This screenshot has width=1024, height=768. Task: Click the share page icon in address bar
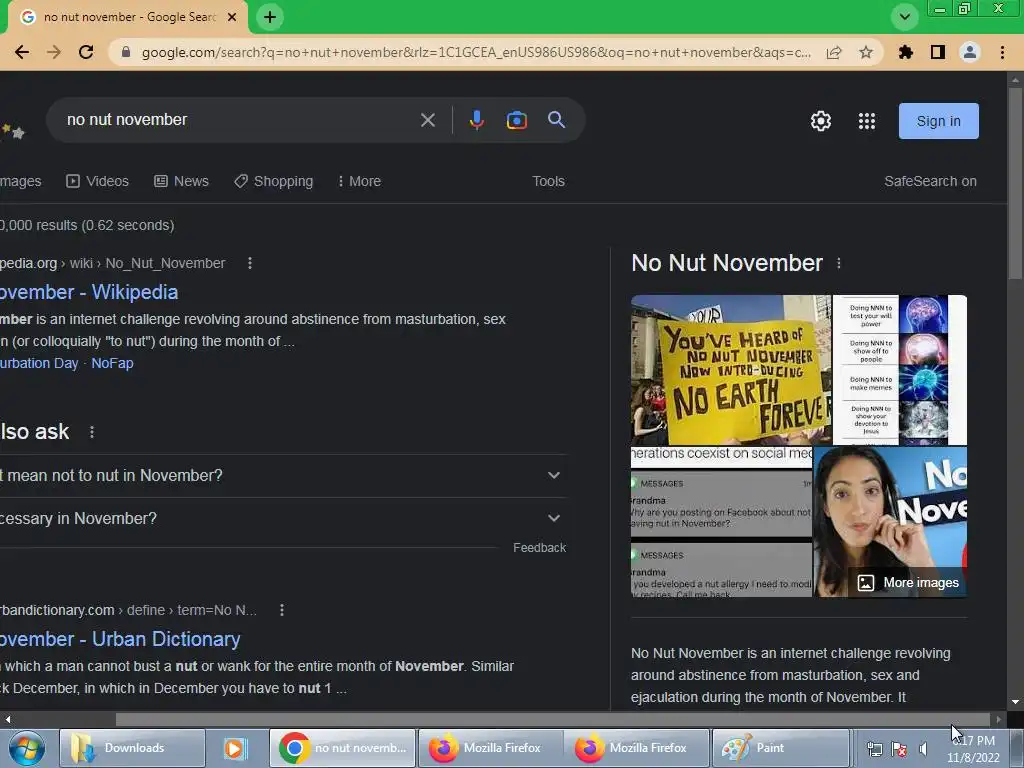click(834, 52)
